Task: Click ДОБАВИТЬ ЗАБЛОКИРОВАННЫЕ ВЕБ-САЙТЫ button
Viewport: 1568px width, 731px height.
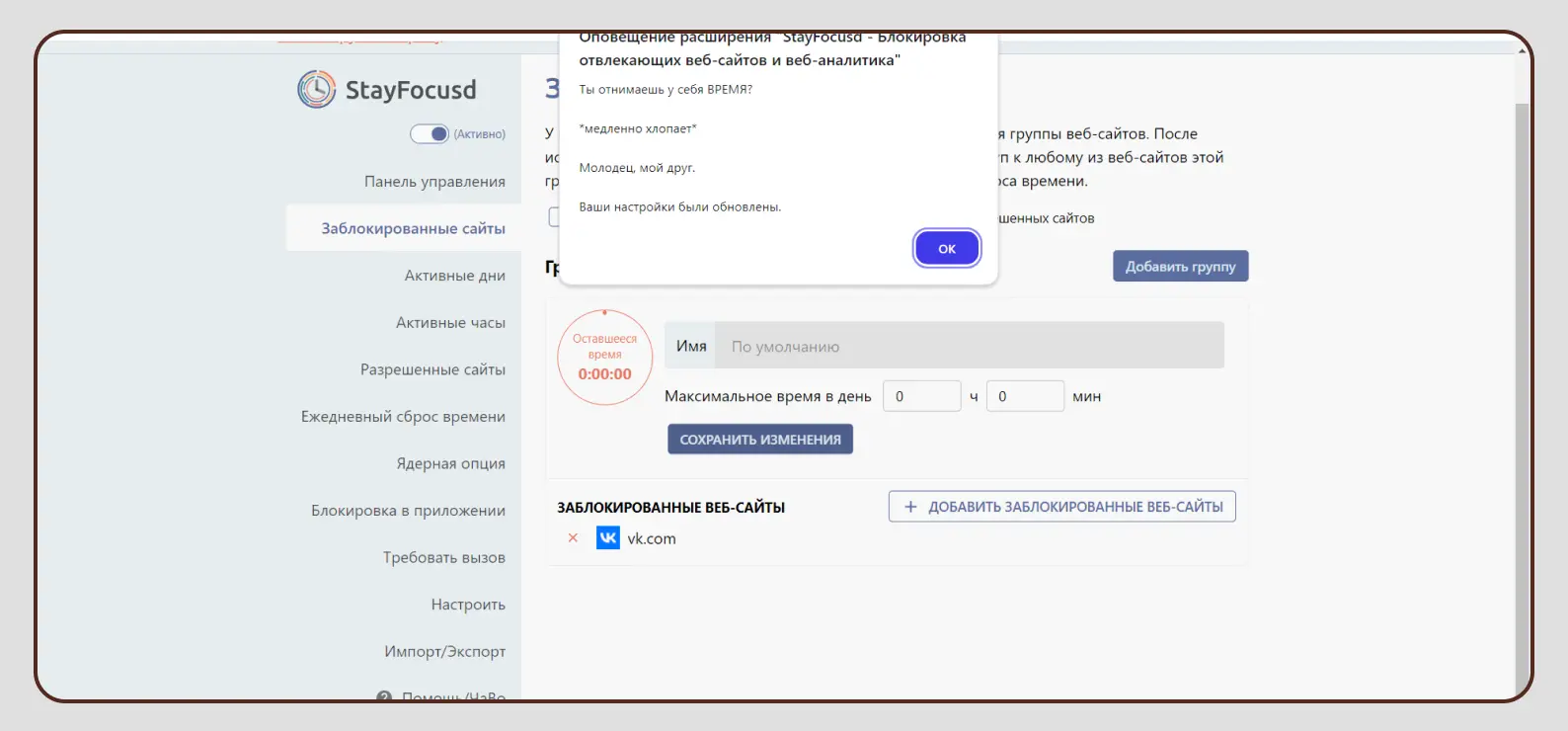Action: 1061,507
